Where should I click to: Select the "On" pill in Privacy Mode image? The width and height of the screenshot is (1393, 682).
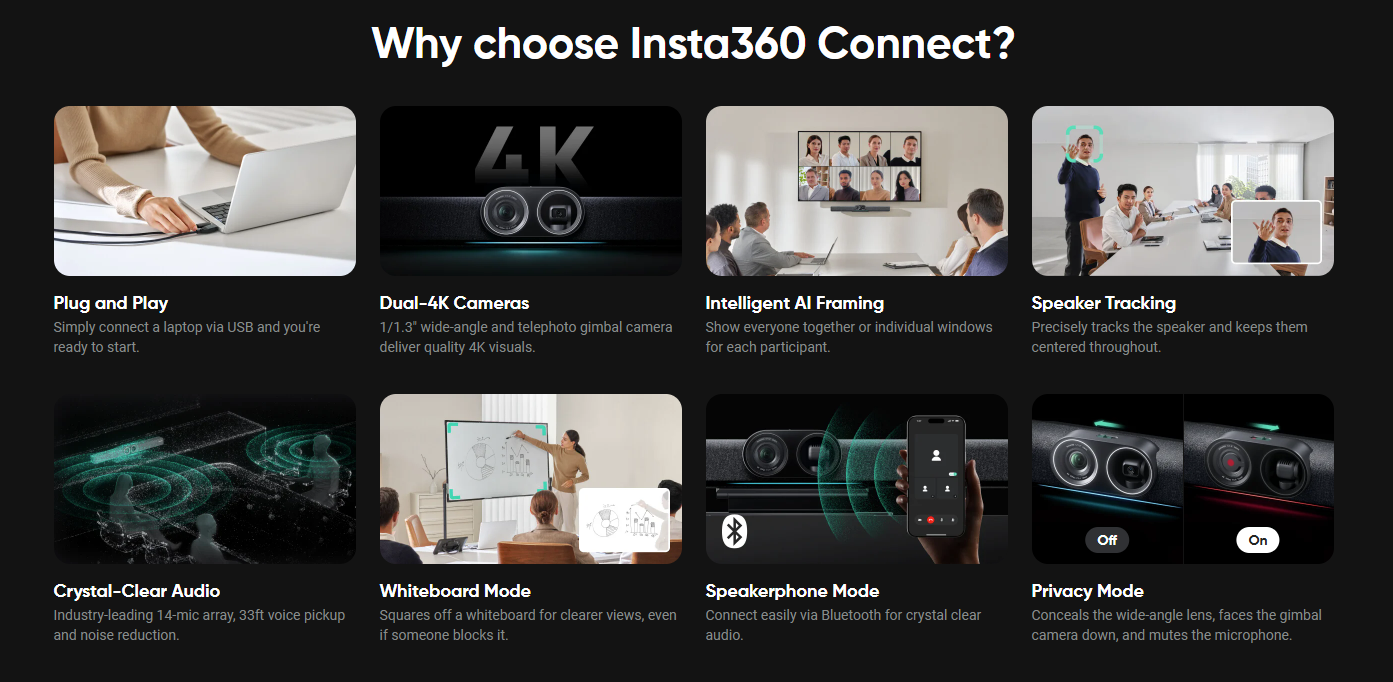pyautogui.click(x=1258, y=540)
